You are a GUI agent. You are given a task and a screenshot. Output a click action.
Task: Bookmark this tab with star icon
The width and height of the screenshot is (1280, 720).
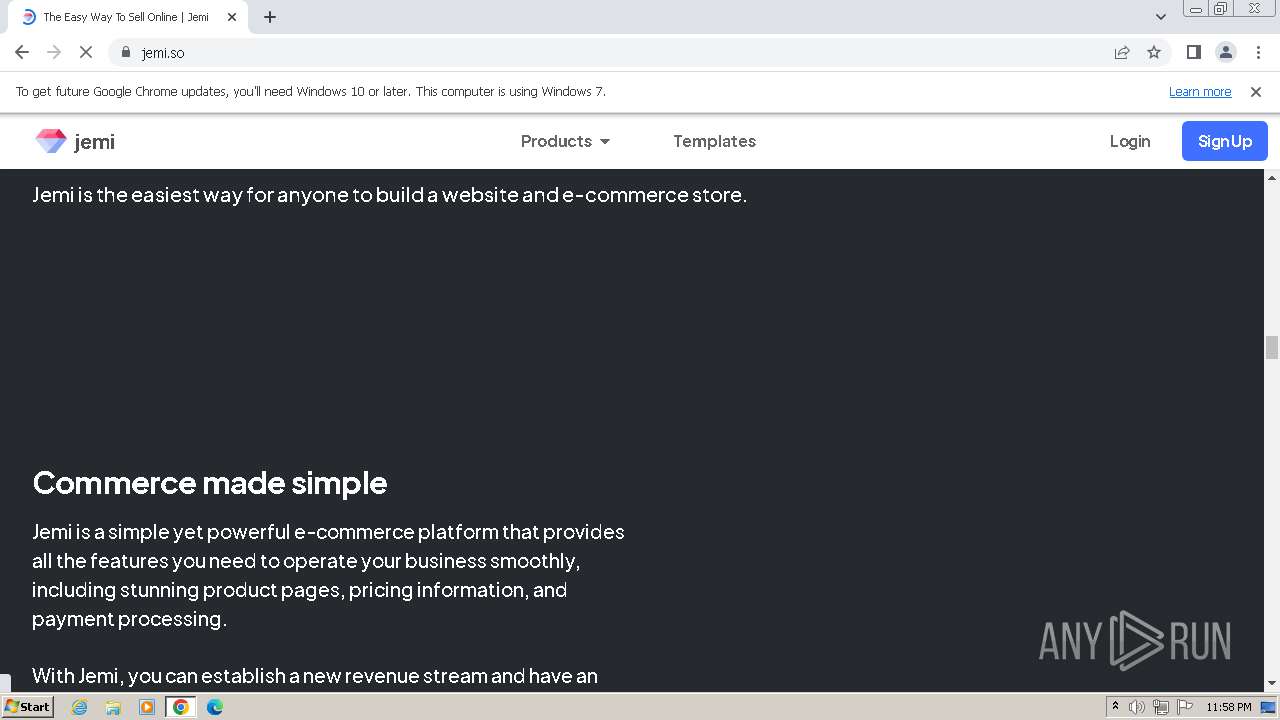[x=1154, y=52]
